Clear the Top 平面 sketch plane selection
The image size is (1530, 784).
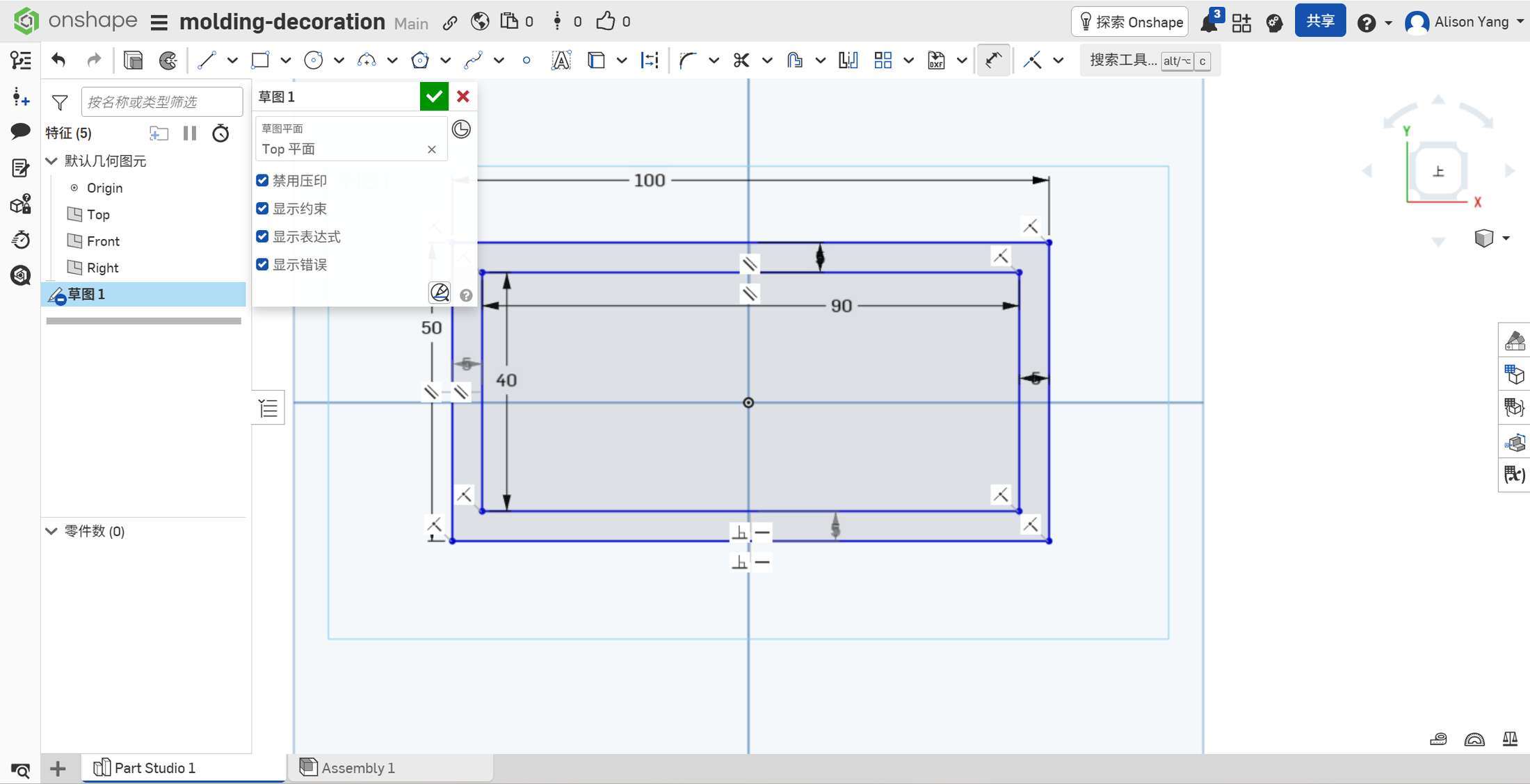(x=432, y=149)
